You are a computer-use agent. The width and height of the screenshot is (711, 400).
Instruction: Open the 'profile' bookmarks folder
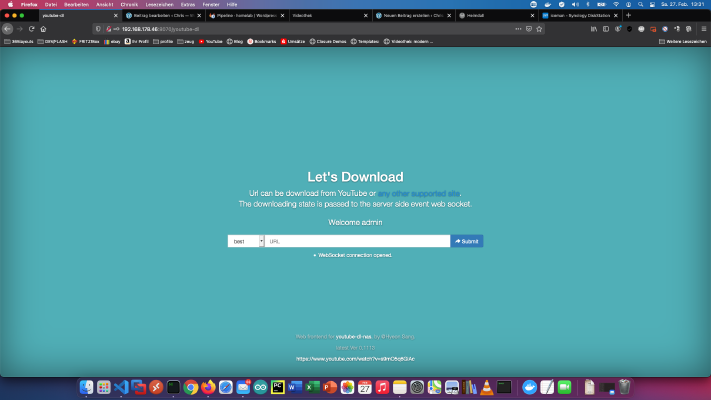pos(163,42)
